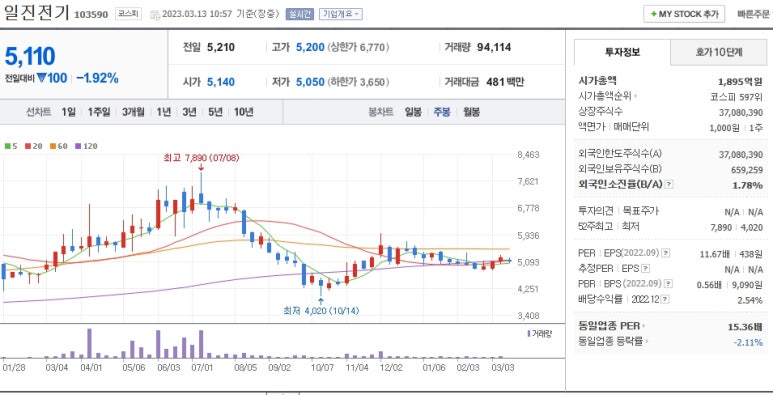The height and width of the screenshot is (395, 773).
Task: Open the 투자정보 tab
Action: 622,52
